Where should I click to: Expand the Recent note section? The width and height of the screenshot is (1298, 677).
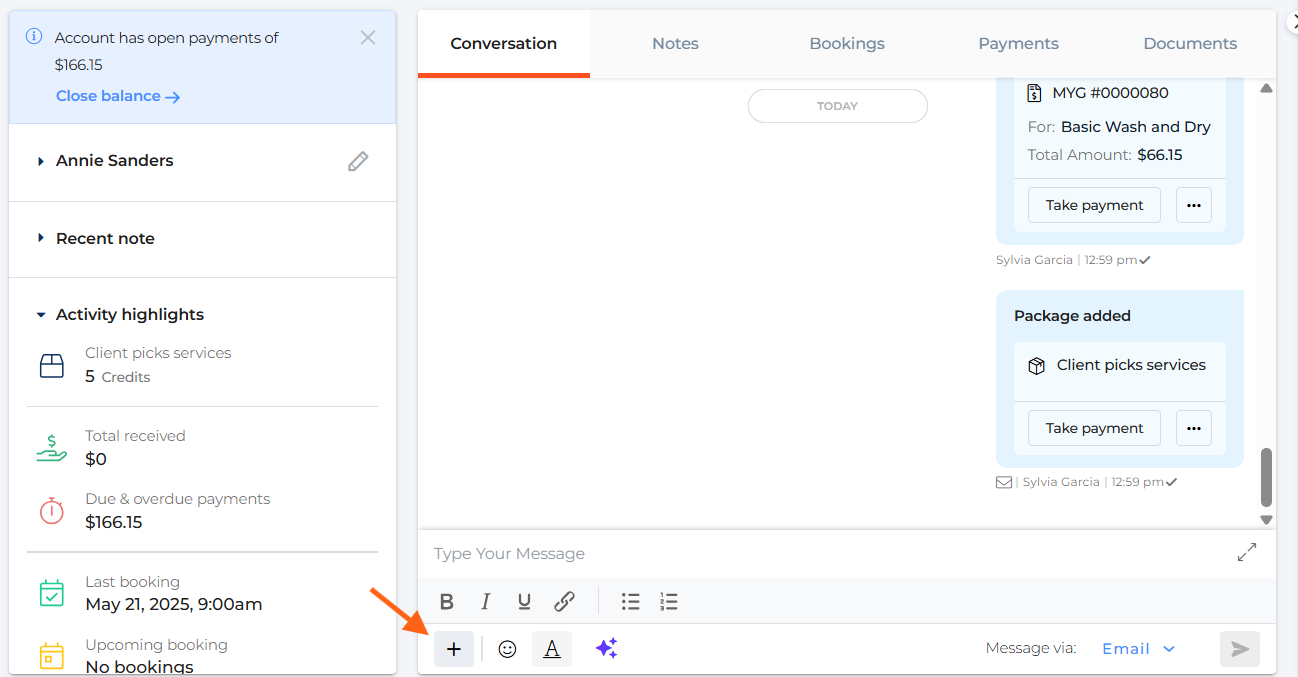41,238
